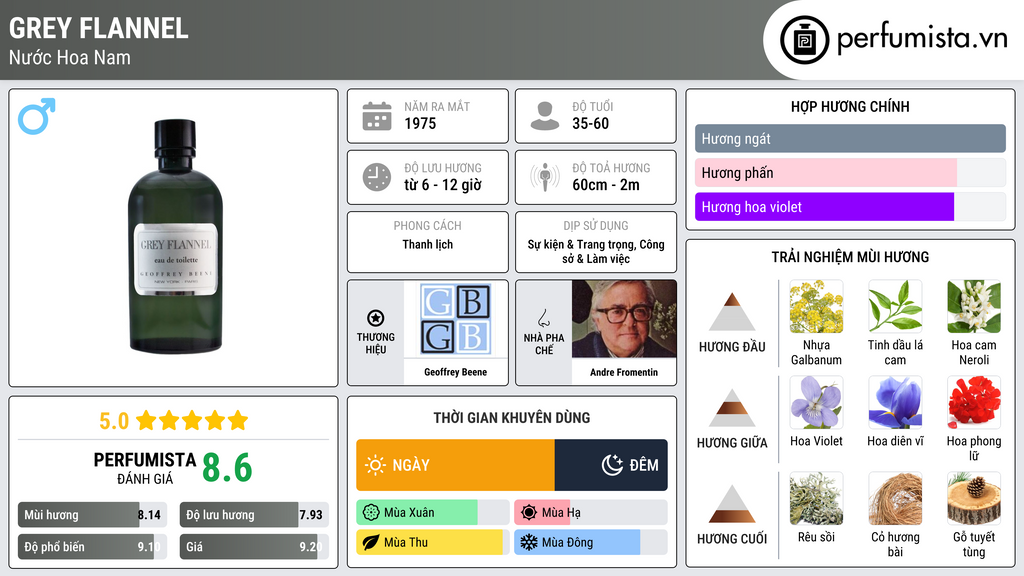Viewport: 1024px width, 576px height.
Task: Click the green Mùa Xuân season bar
Action: (432, 513)
